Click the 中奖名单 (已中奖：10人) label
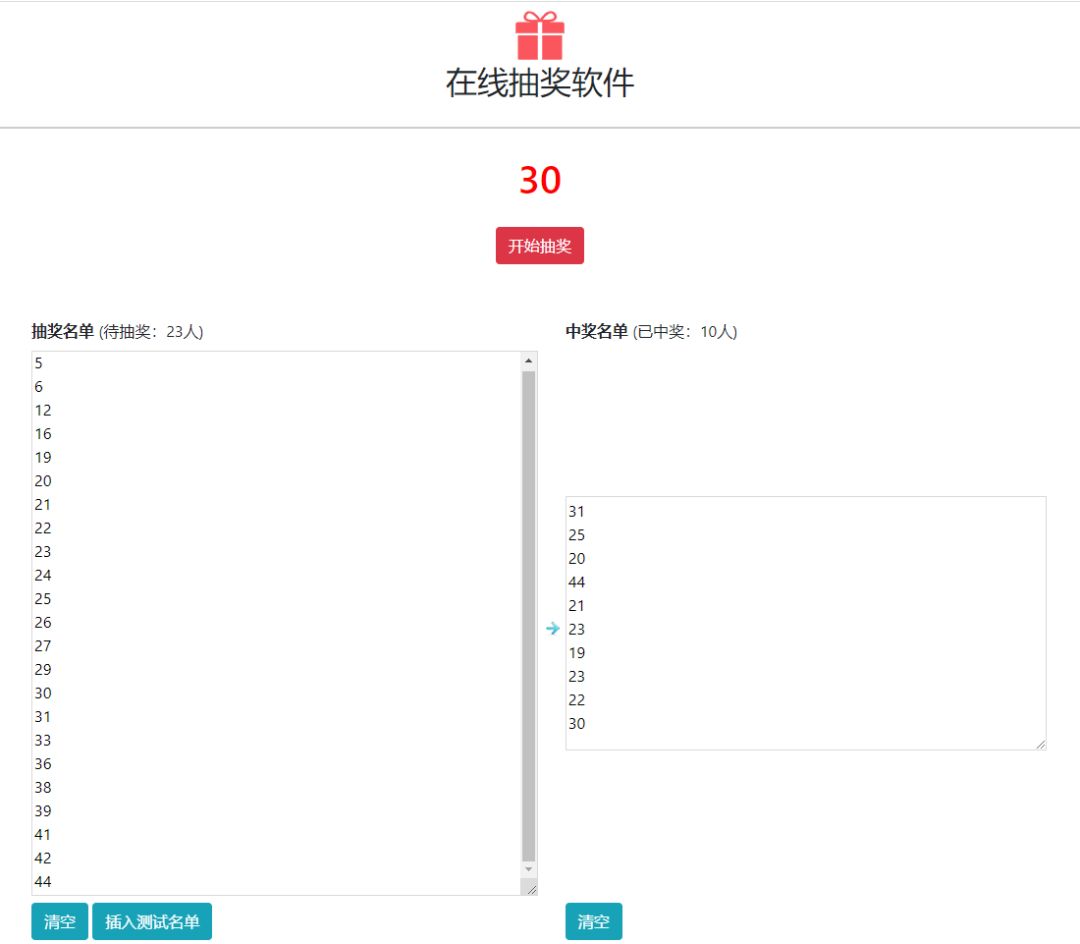The image size is (1080, 944). coord(652,332)
